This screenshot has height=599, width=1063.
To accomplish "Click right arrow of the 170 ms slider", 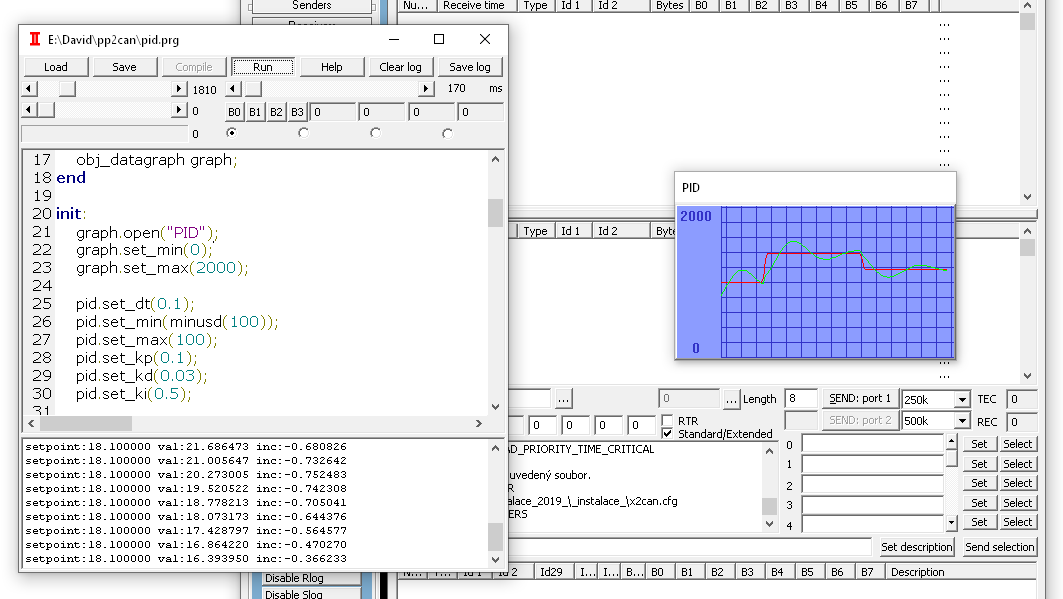I will [426, 89].
